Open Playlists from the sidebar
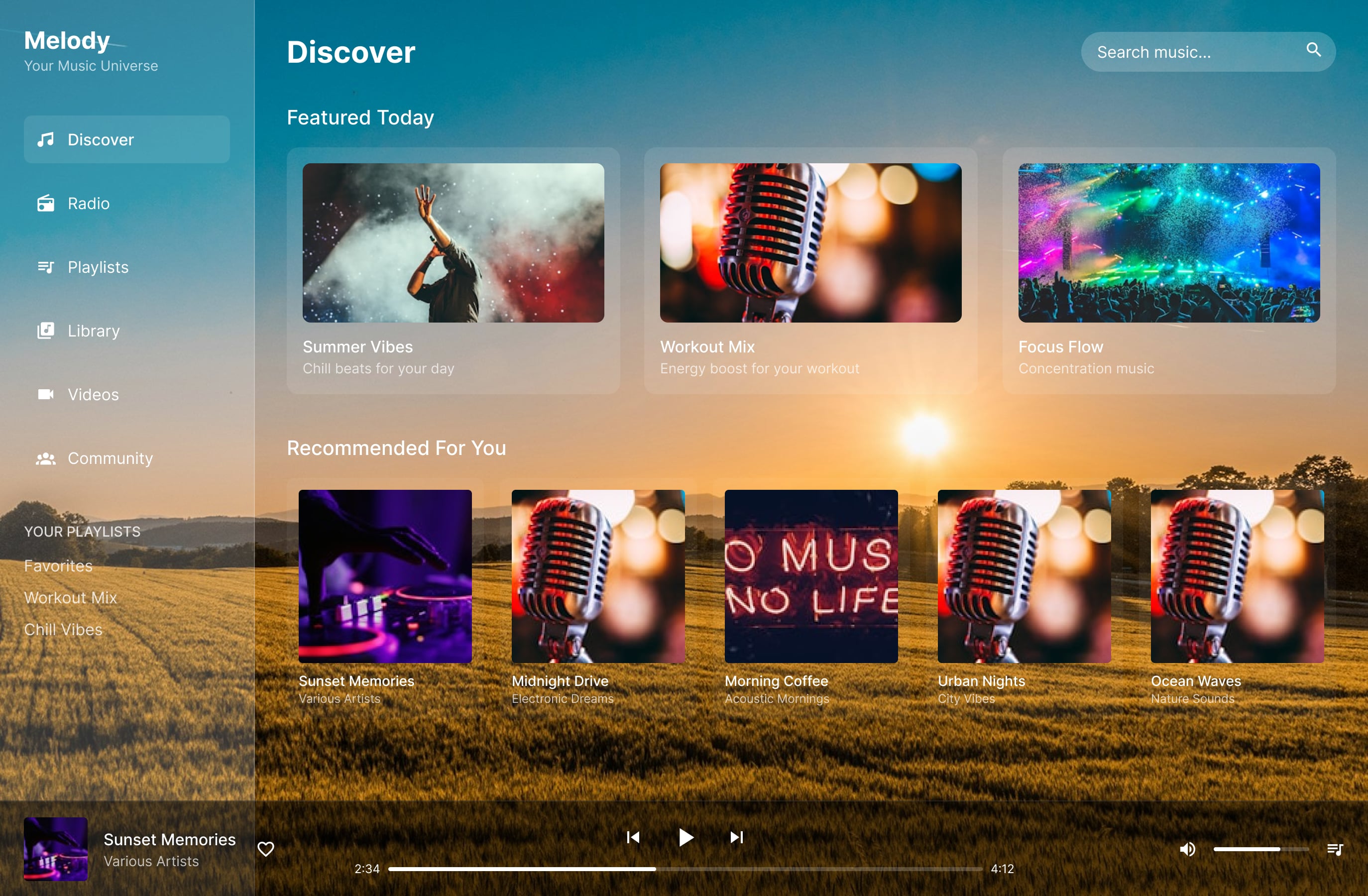 click(46, 267)
